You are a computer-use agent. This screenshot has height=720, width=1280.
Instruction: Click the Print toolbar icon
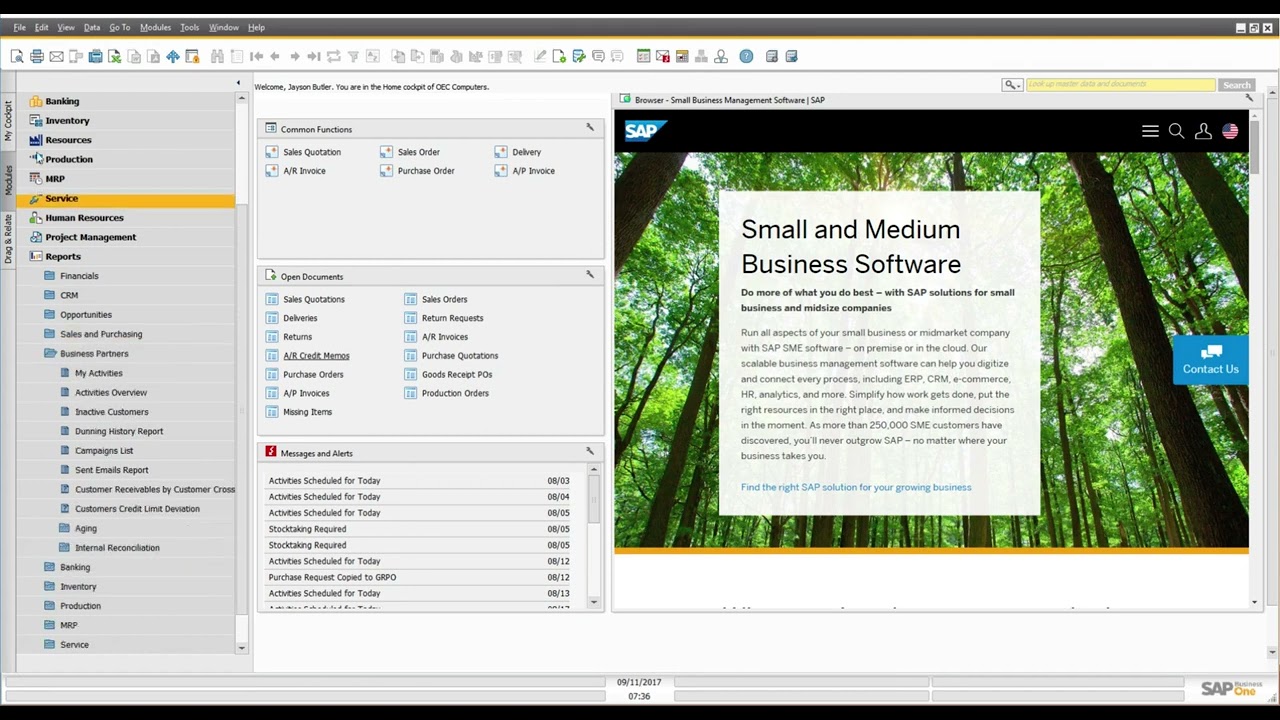pos(37,57)
